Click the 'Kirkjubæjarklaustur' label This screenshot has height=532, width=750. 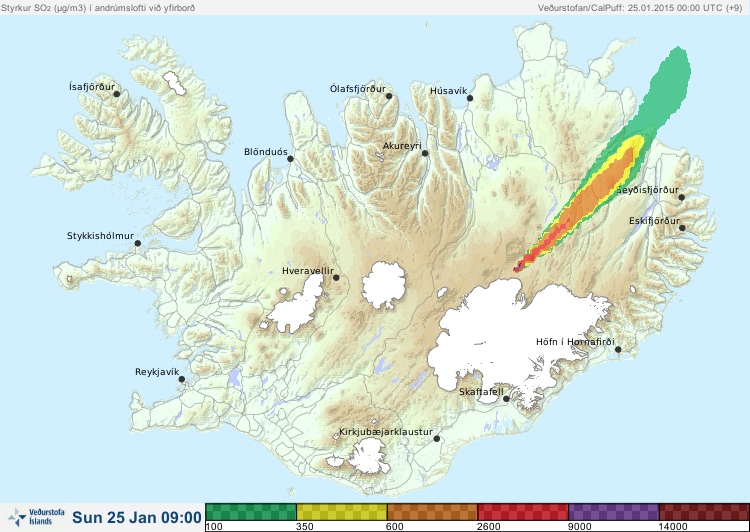386,432
